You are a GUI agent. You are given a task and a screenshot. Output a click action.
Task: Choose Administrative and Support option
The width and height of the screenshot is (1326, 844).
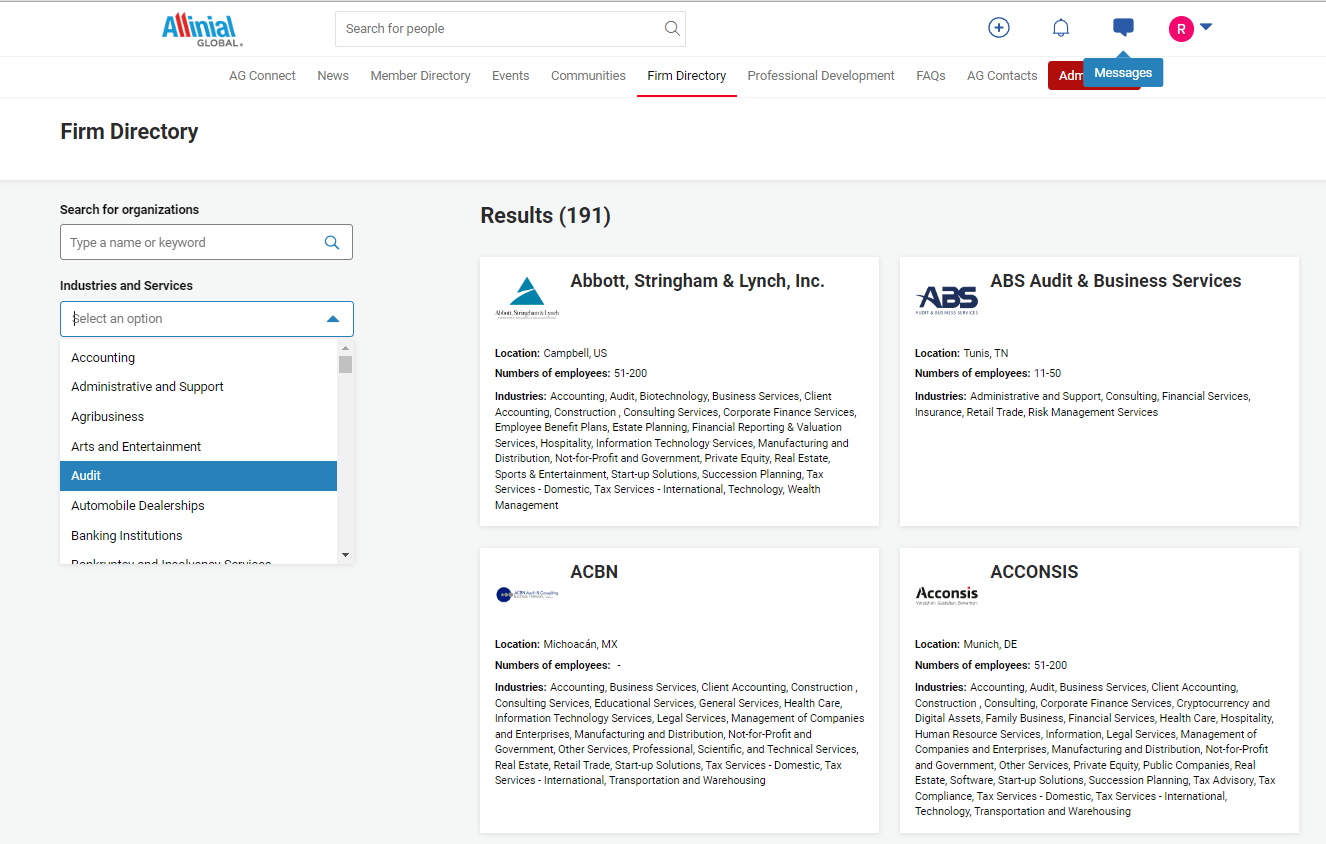point(198,387)
